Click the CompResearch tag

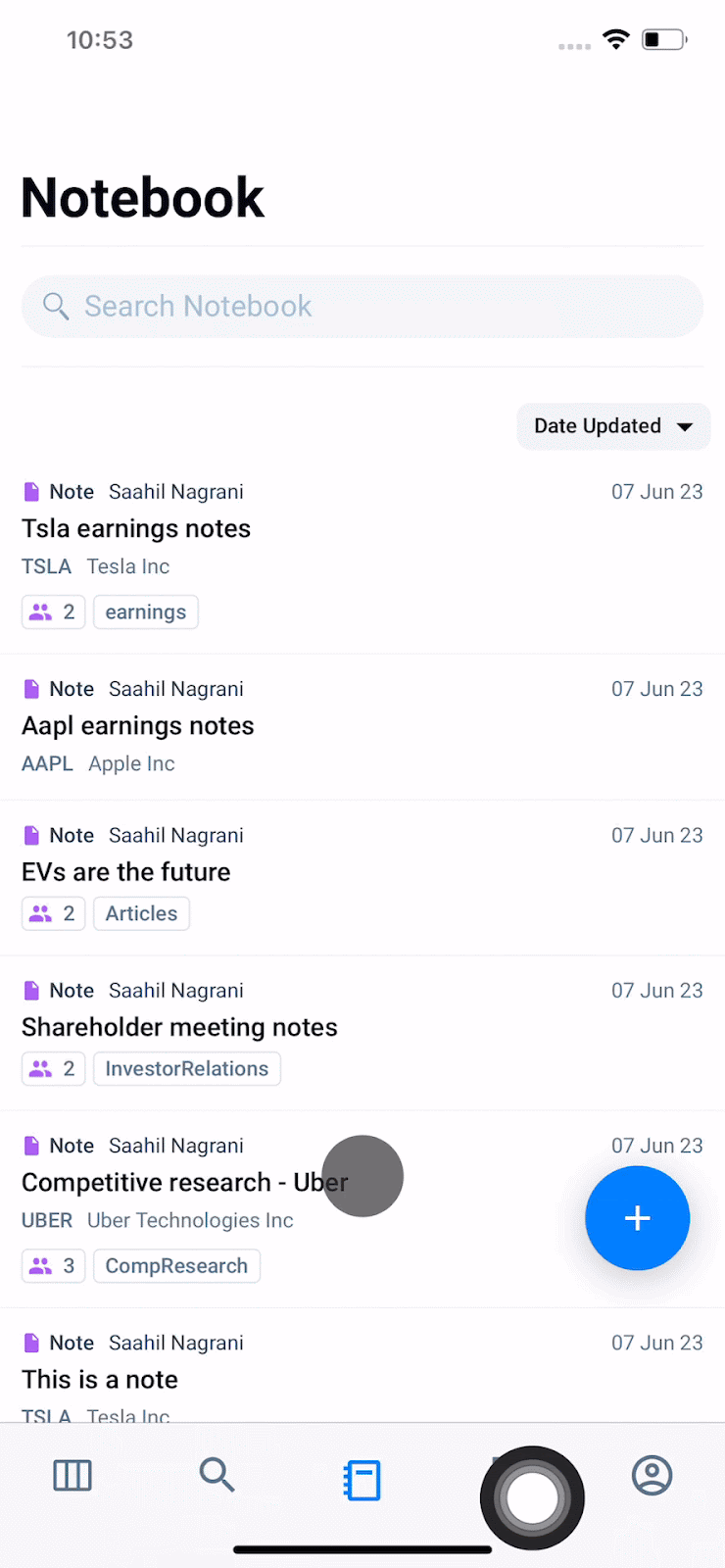coord(176,1265)
